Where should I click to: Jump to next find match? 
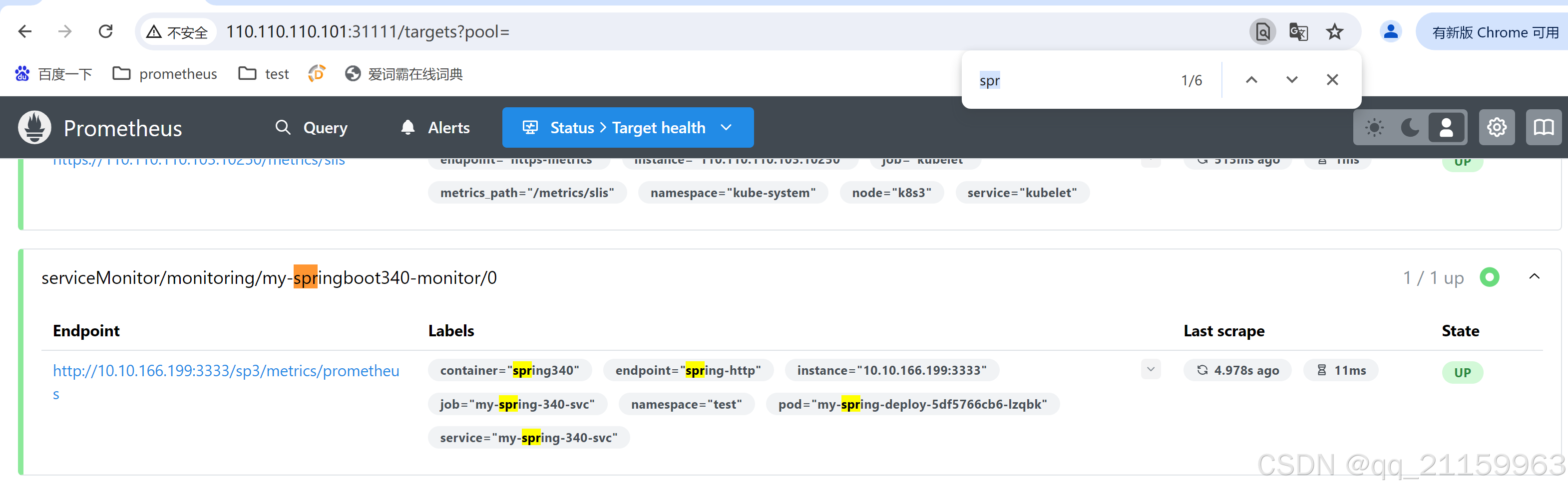click(x=1292, y=80)
